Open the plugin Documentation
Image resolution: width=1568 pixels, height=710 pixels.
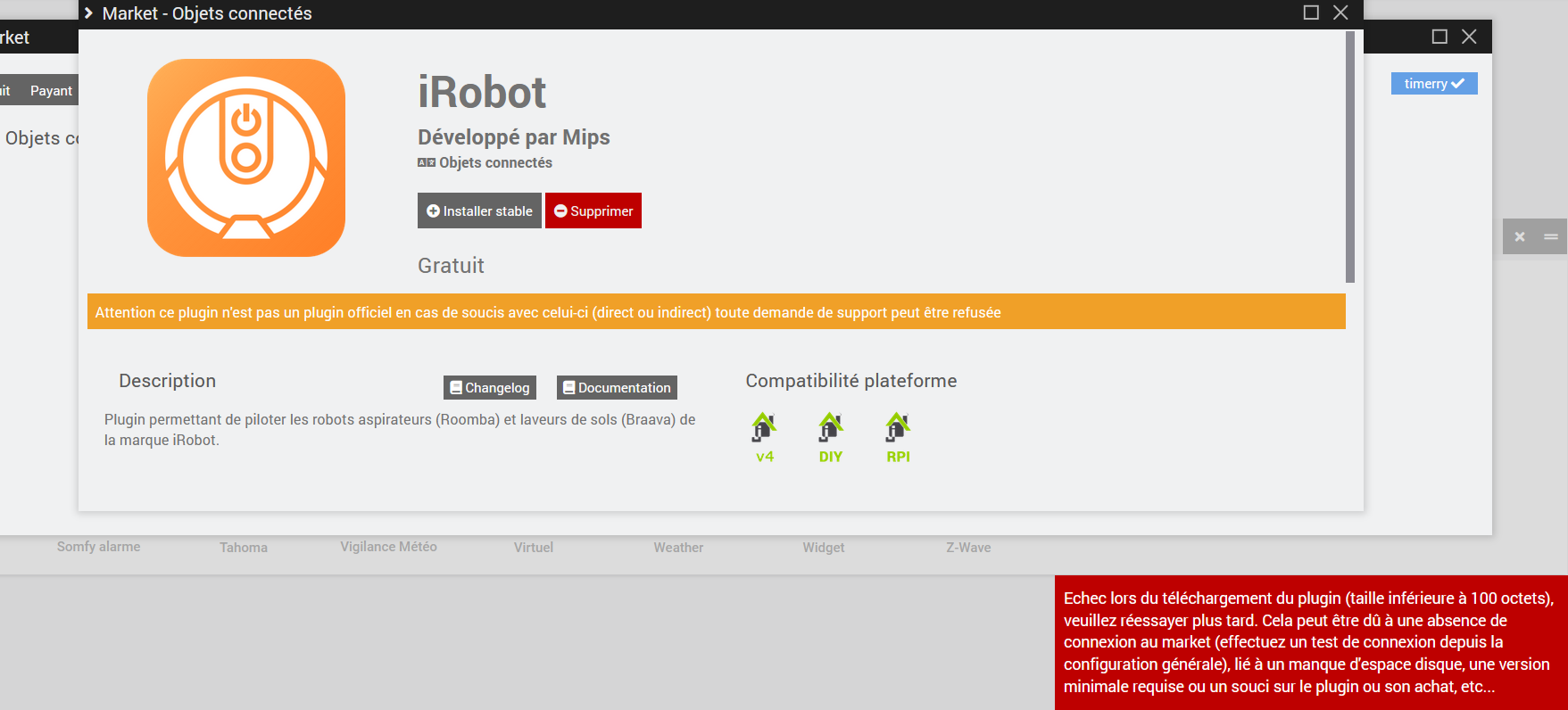[617, 387]
